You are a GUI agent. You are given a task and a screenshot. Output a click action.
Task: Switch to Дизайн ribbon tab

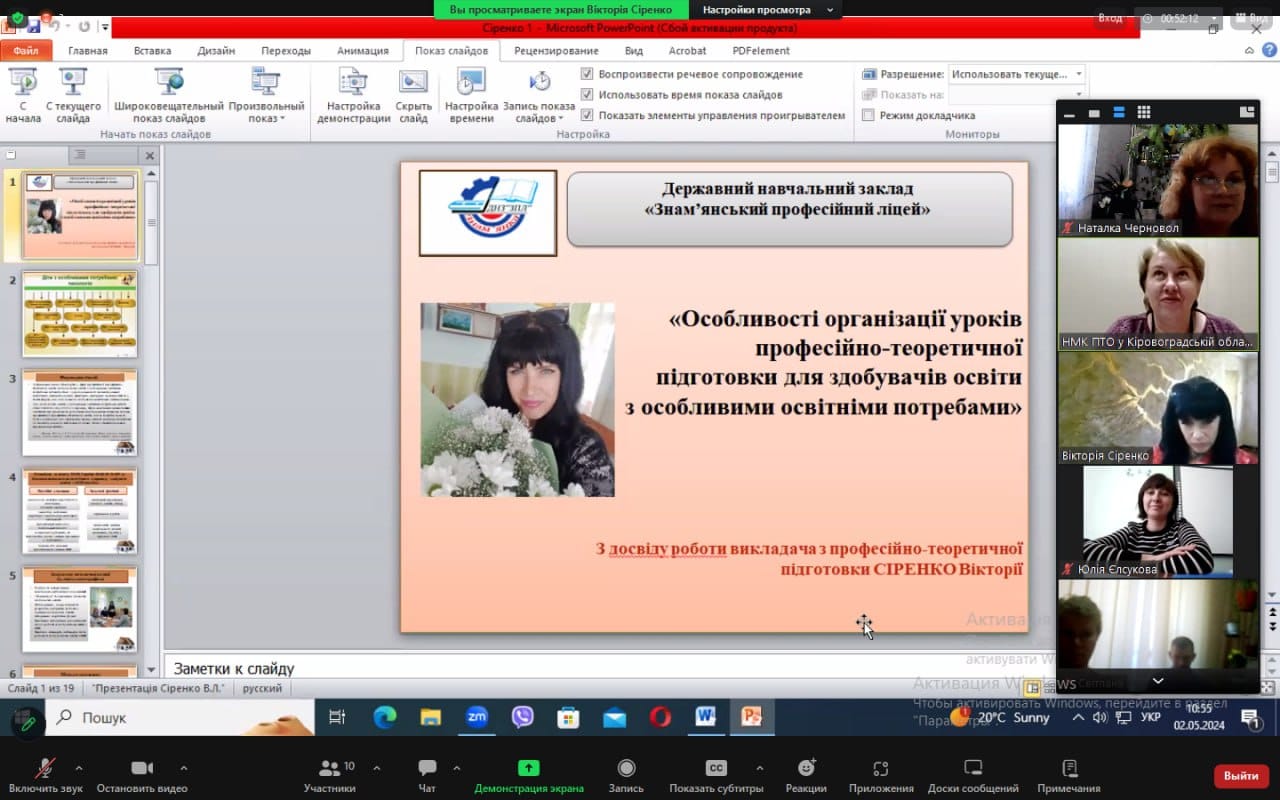(x=216, y=51)
